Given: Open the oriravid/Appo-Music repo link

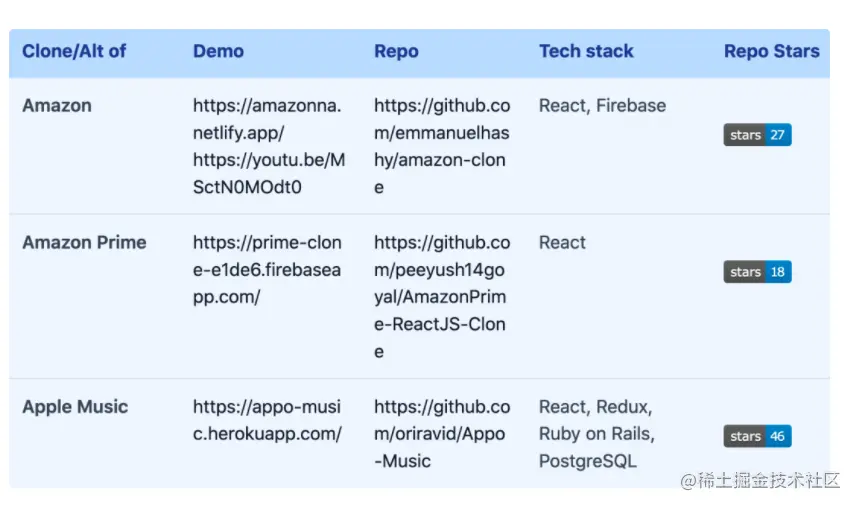Looking at the screenshot, I should pos(442,434).
